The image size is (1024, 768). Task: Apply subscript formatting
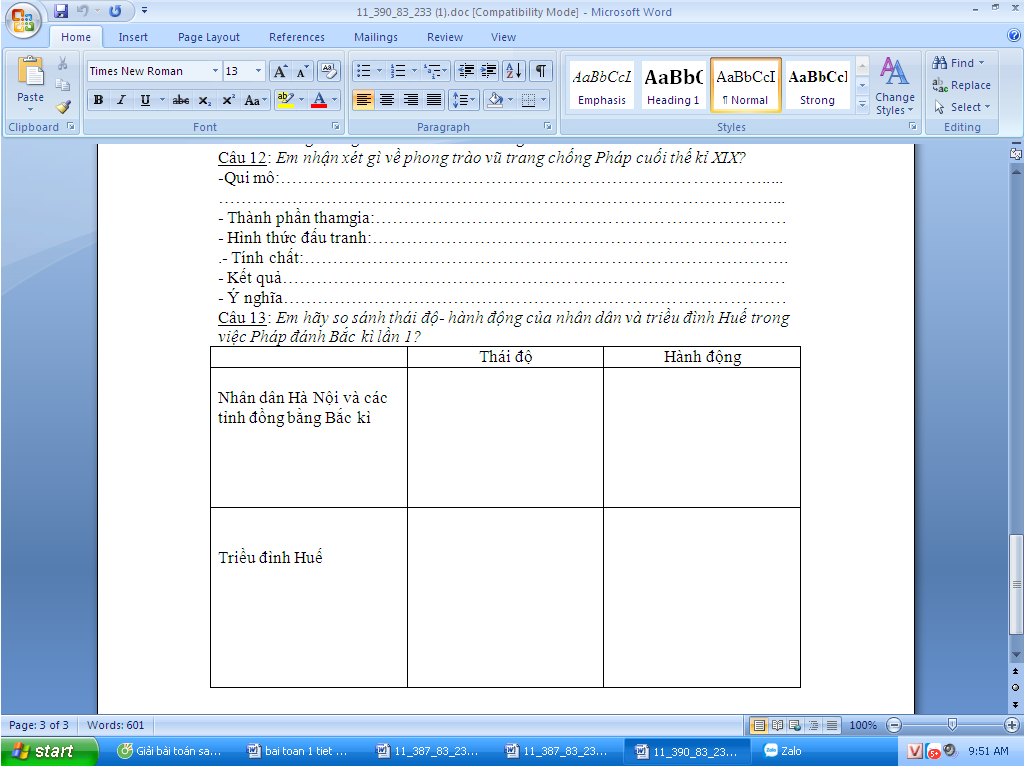click(204, 100)
